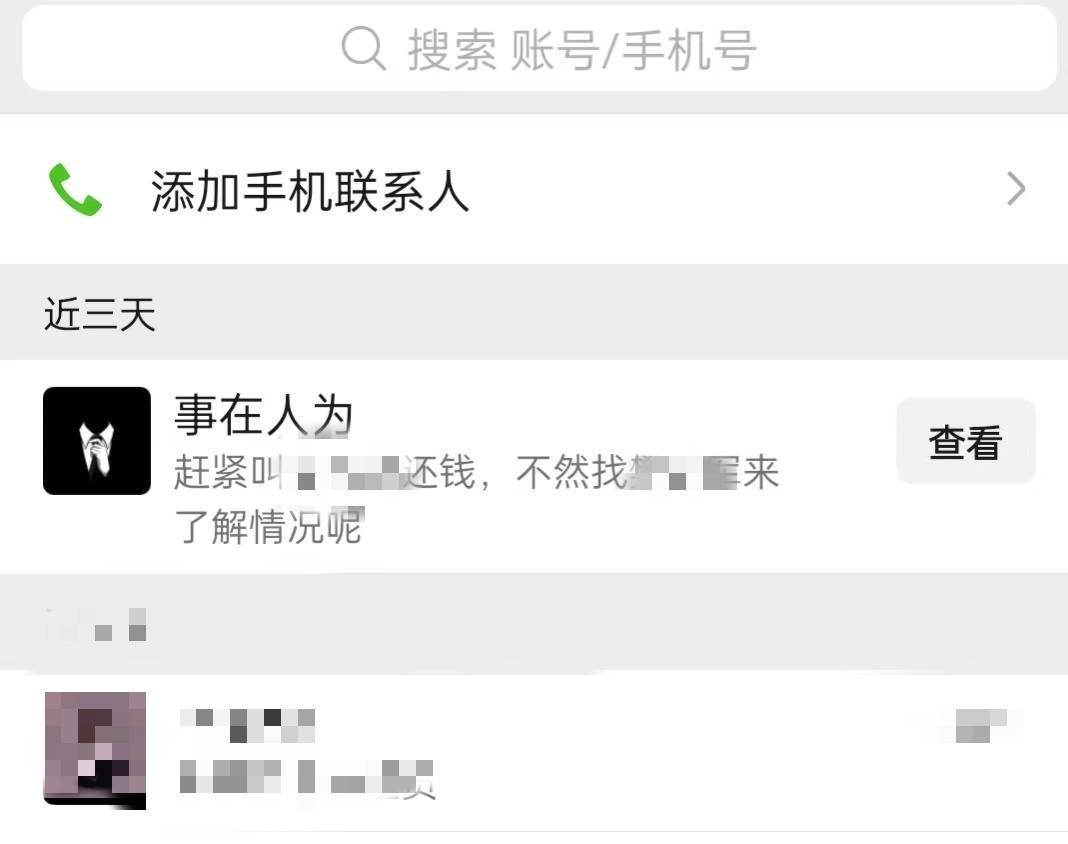Screen dimensions: 1068x844
Task: Click the 查看 button
Action: 966,441
